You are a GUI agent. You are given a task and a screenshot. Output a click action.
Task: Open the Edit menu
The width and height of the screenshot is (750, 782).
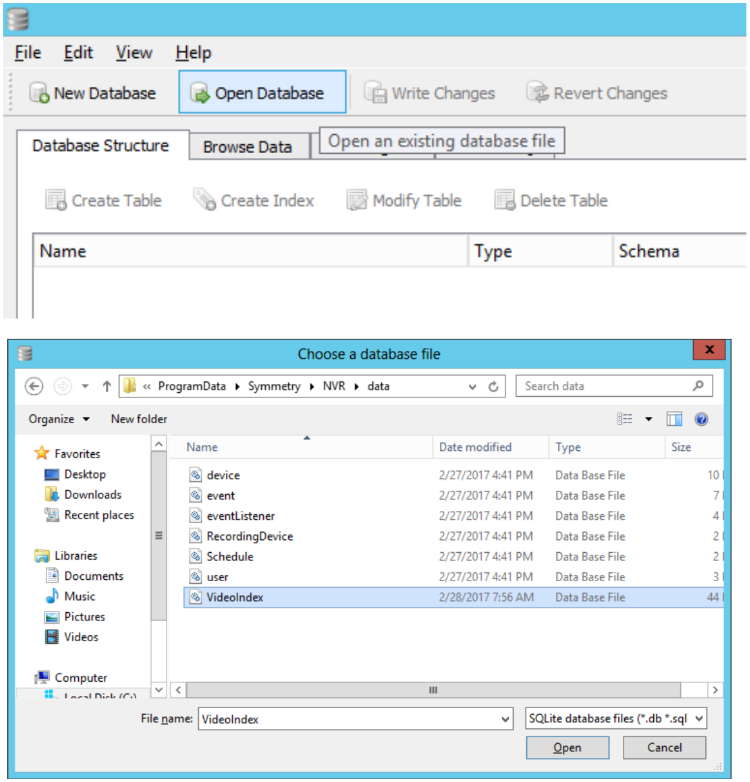coord(78,53)
